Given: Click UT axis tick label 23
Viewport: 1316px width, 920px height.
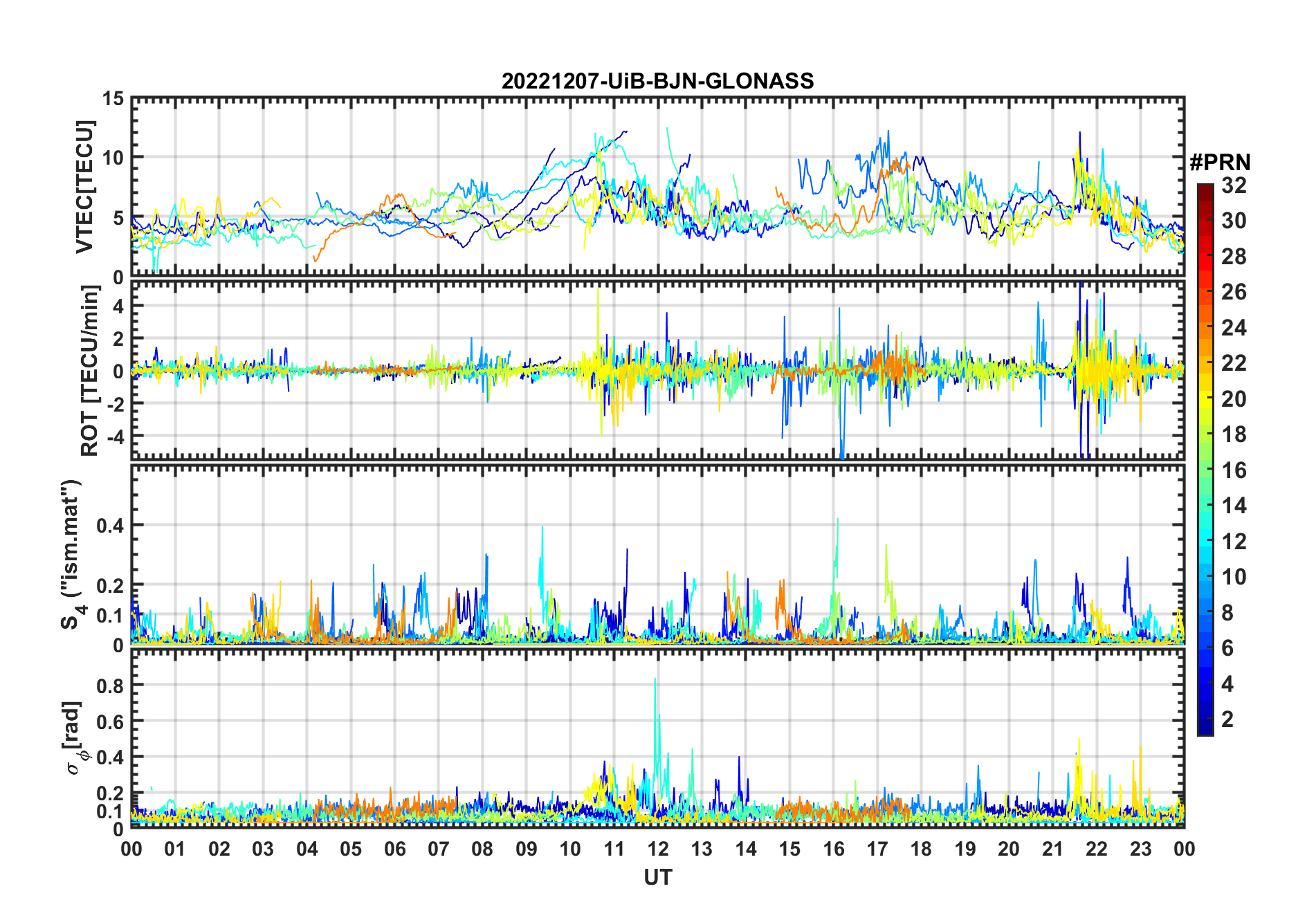Looking at the screenshot, I should tap(1140, 849).
